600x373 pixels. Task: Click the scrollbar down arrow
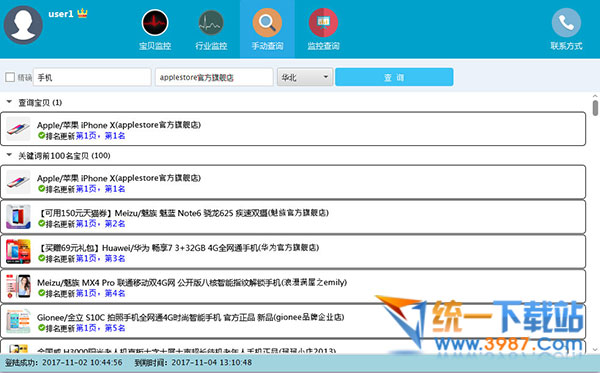[595, 349]
